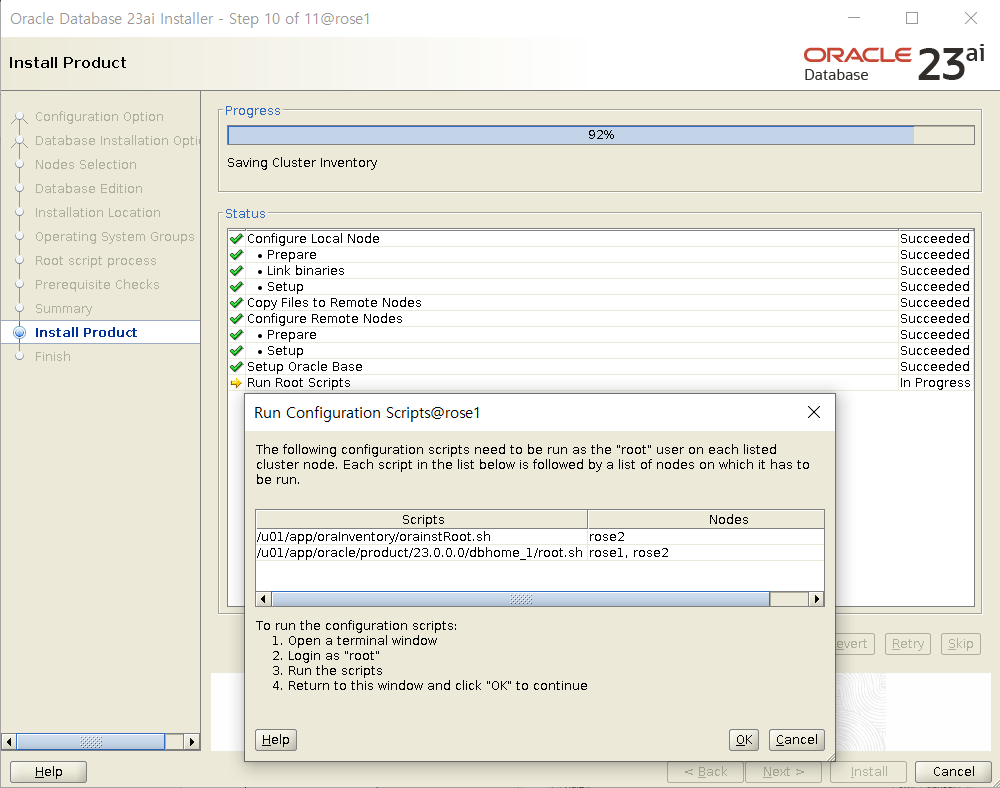1000x788 pixels.
Task: Click the check icon beside Configure Remote Nodes
Action: tap(236, 318)
